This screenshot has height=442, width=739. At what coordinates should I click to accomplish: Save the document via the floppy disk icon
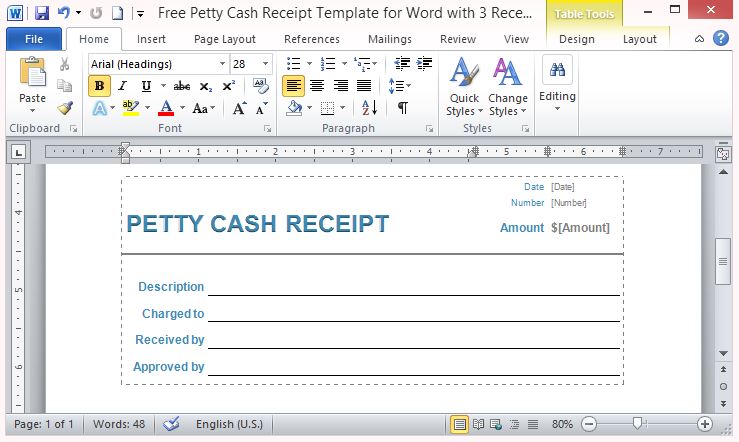[x=41, y=13]
